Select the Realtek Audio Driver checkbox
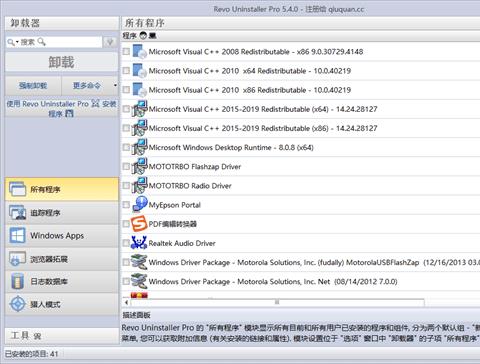 tap(126, 243)
